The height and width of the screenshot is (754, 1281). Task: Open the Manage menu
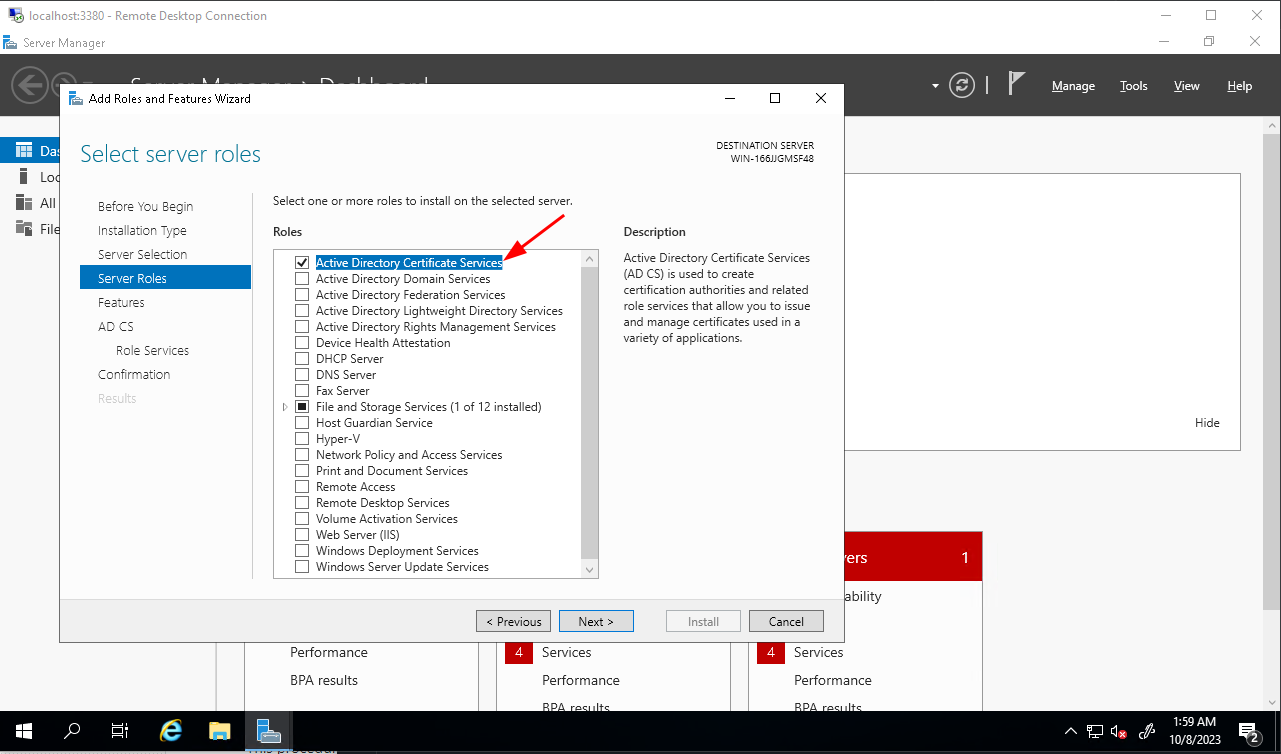coord(1073,86)
